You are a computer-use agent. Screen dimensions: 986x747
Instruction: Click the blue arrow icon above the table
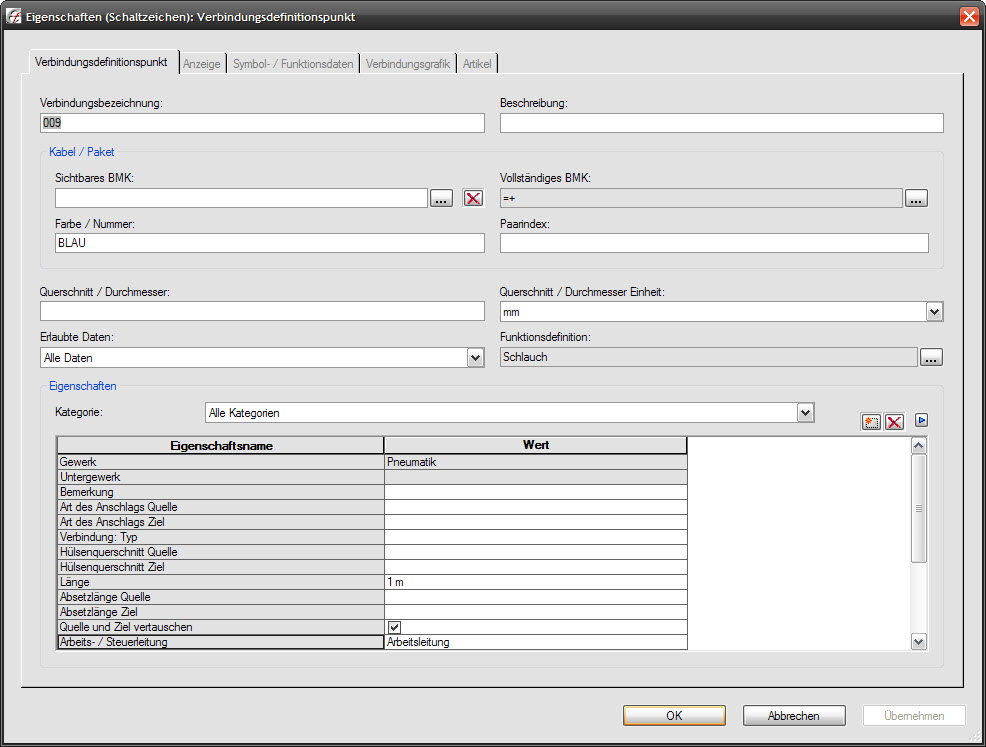pyautogui.click(x=921, y=420)
